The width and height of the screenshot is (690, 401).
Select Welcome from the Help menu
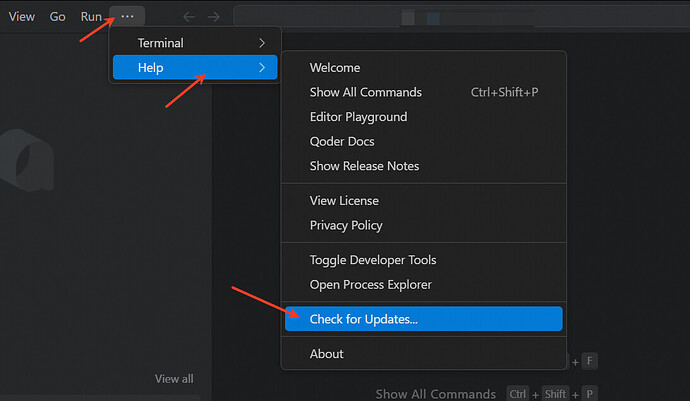(x=335, y=68)
